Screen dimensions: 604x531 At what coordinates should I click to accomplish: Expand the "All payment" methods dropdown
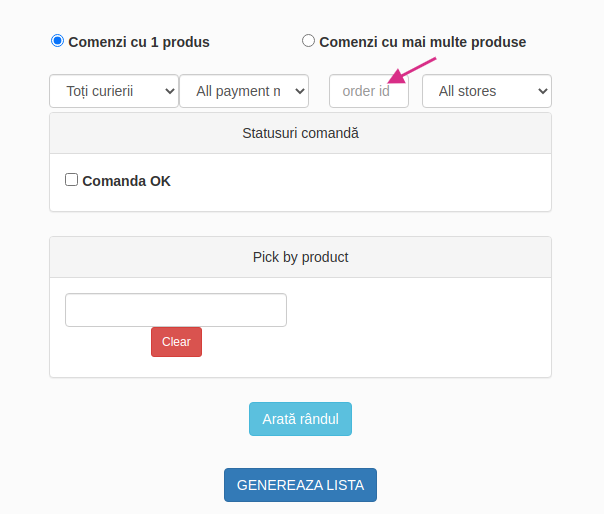pyautogui.click(x=244, y=91)
